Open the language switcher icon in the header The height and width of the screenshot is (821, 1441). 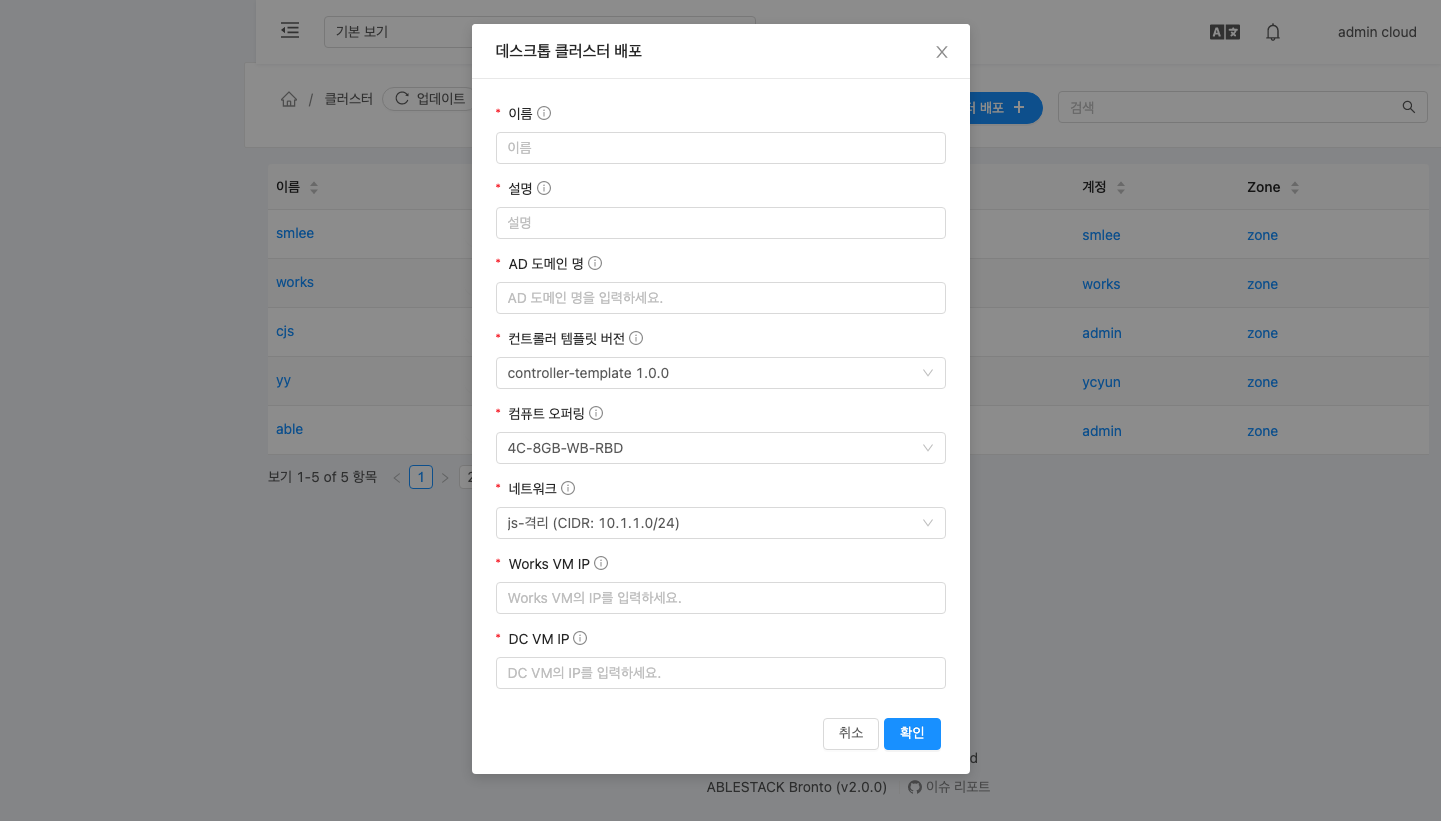[x=1224, y=31]
